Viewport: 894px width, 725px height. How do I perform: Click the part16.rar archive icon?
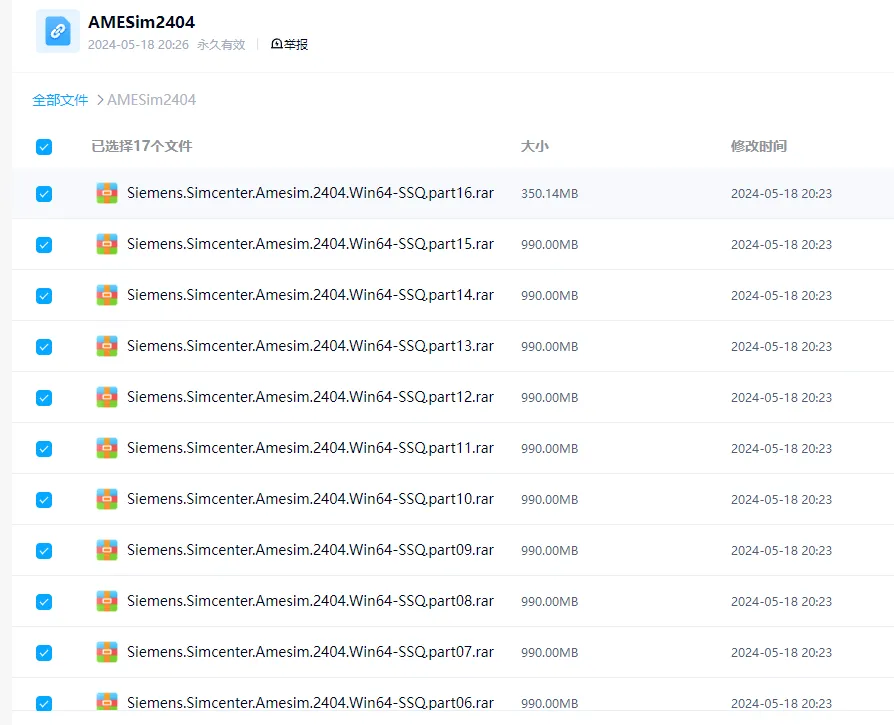pos(107,193)
